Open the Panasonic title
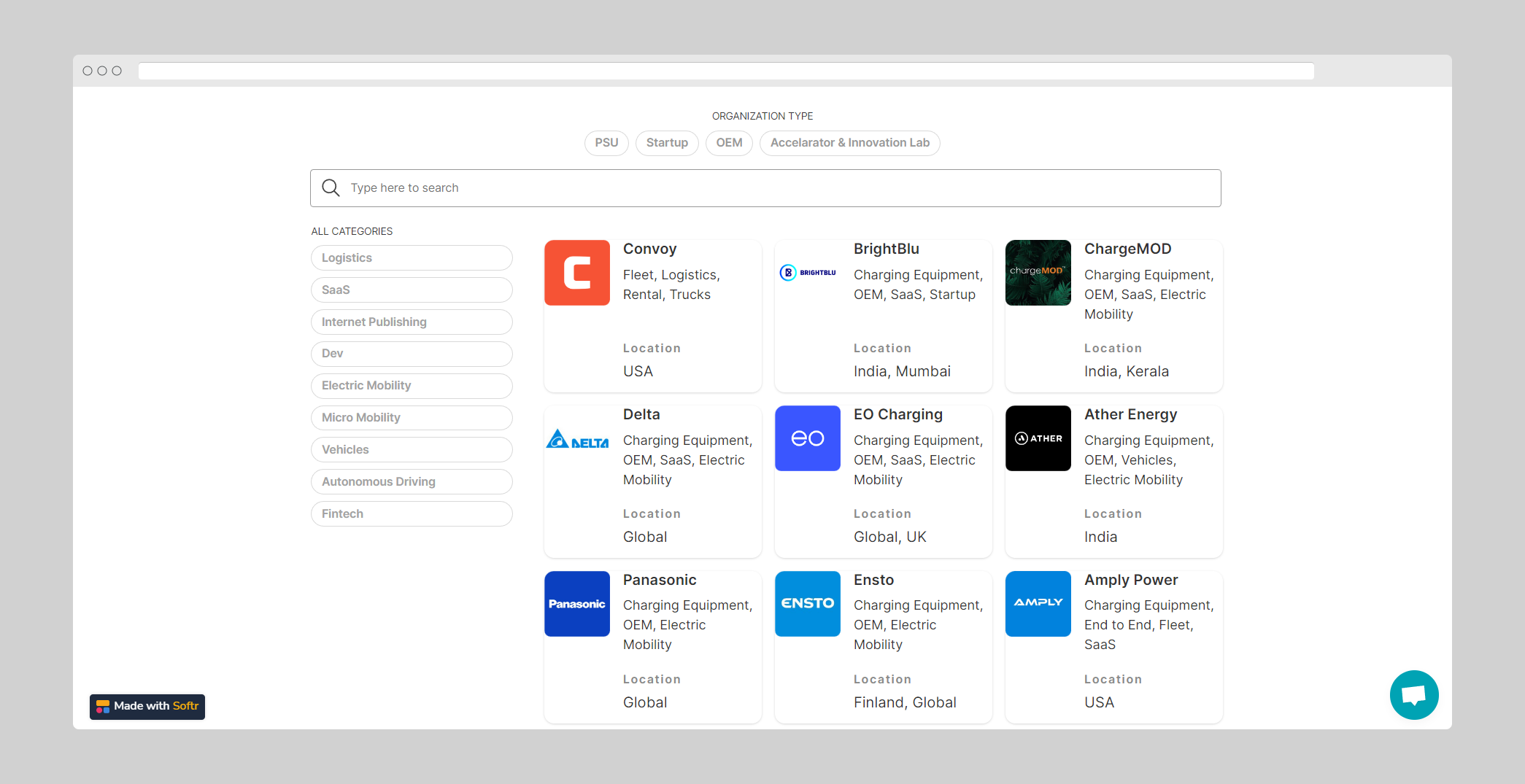Image resolution: width=1525 pixels, height=784 pixels. [x=660, y=580]
